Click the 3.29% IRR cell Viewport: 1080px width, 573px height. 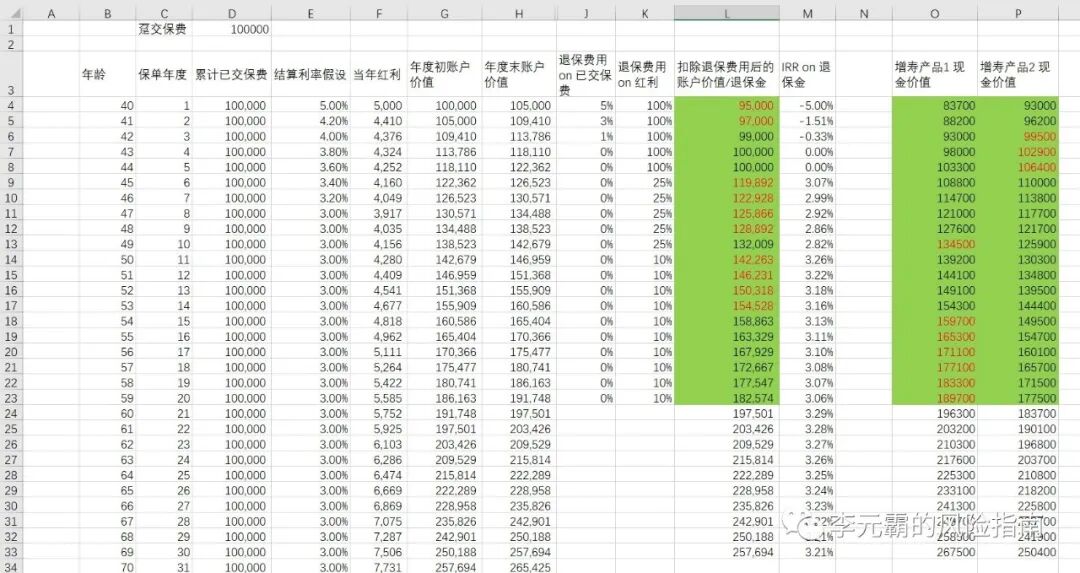[x=807, y=413]
